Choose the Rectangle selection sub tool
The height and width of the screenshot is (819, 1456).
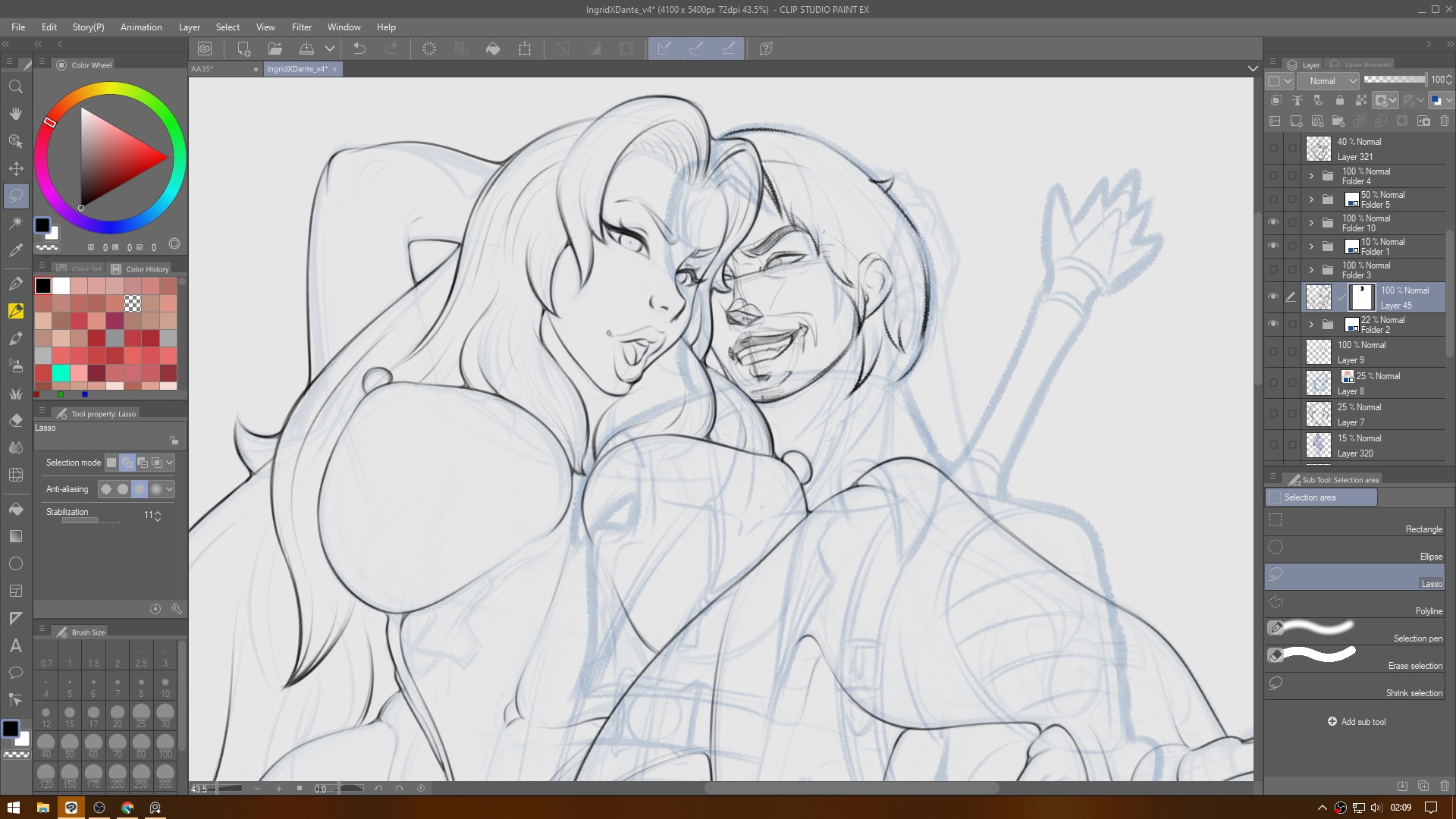click(x=1355, y=523)
